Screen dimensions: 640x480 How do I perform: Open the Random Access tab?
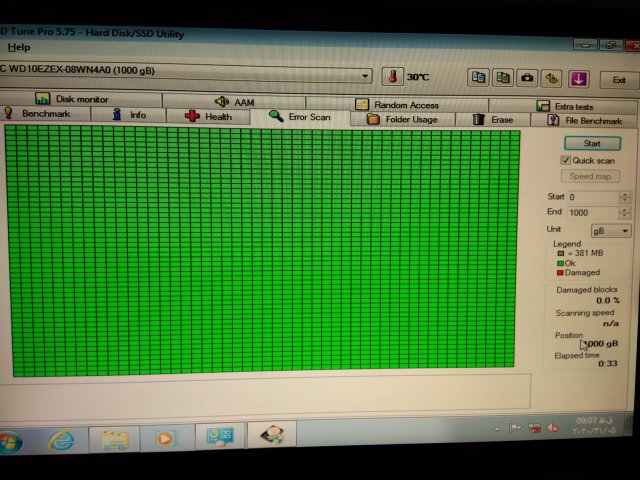point(397,105)
